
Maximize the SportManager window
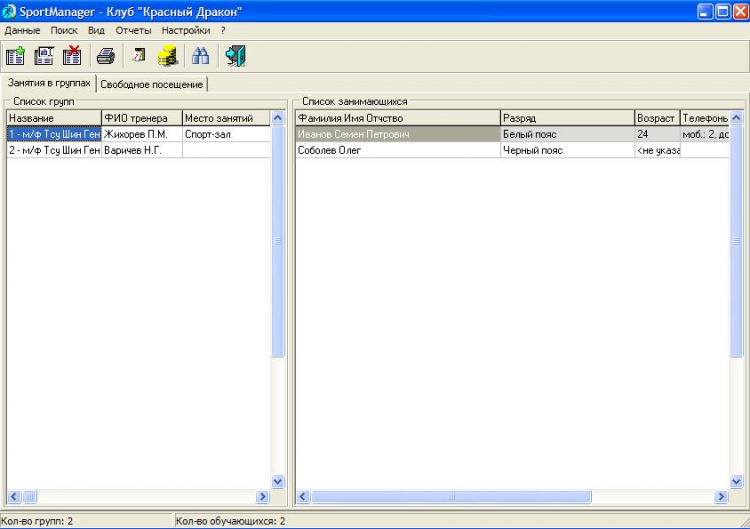pyautogui.click(x=723, y=11)
